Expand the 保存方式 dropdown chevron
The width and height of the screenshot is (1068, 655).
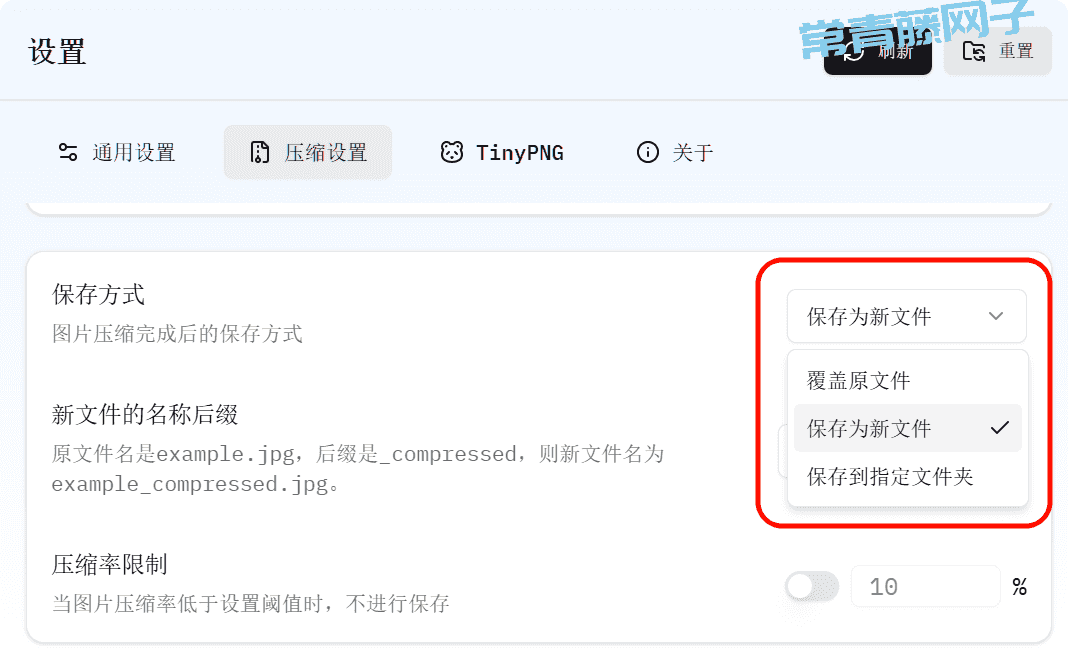click(x=996, y=316)
